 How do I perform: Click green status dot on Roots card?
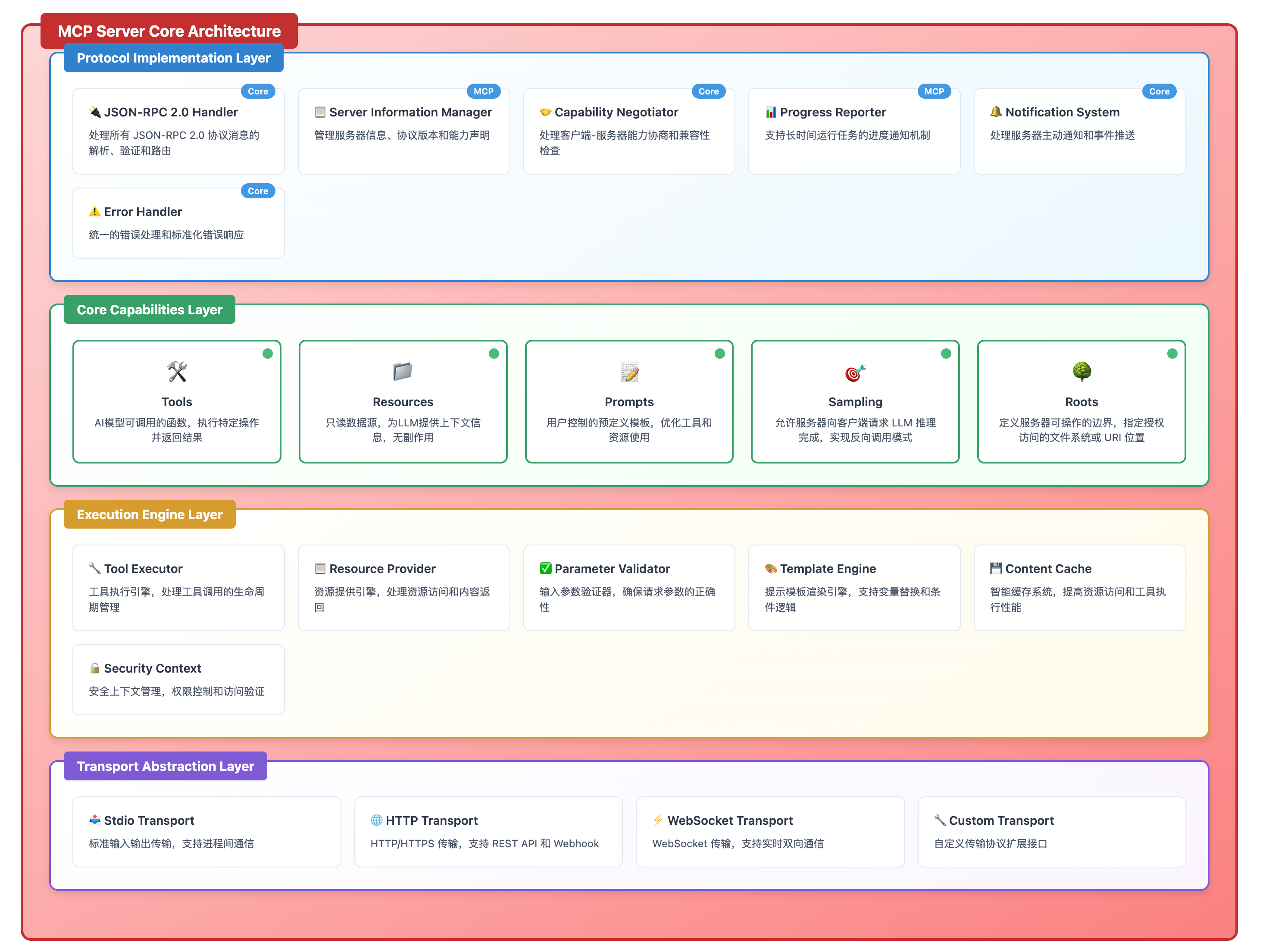1172,354
